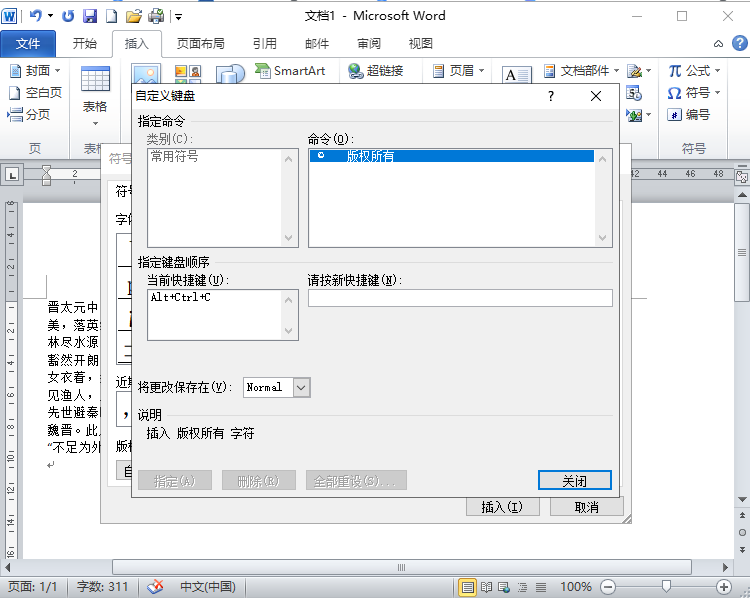Image resolution: width=750 pixels, height=598 pixels.
Task: Switch to the 视图 view tab
Action: click(x=420, y=44)
